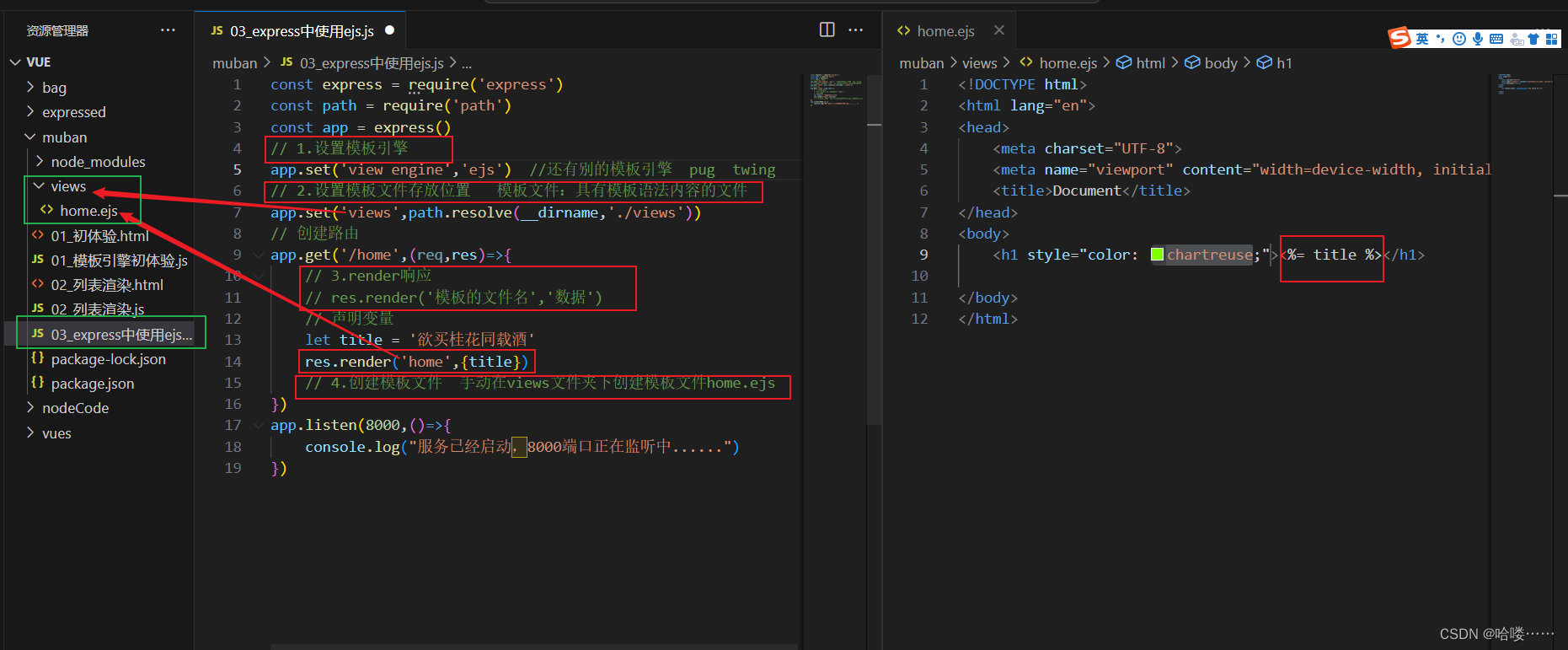Switch to 03_express中使用ejs.js tab
Image resolution: width=1568 pixels, height=650 pixels.
[x=300, y=31]
